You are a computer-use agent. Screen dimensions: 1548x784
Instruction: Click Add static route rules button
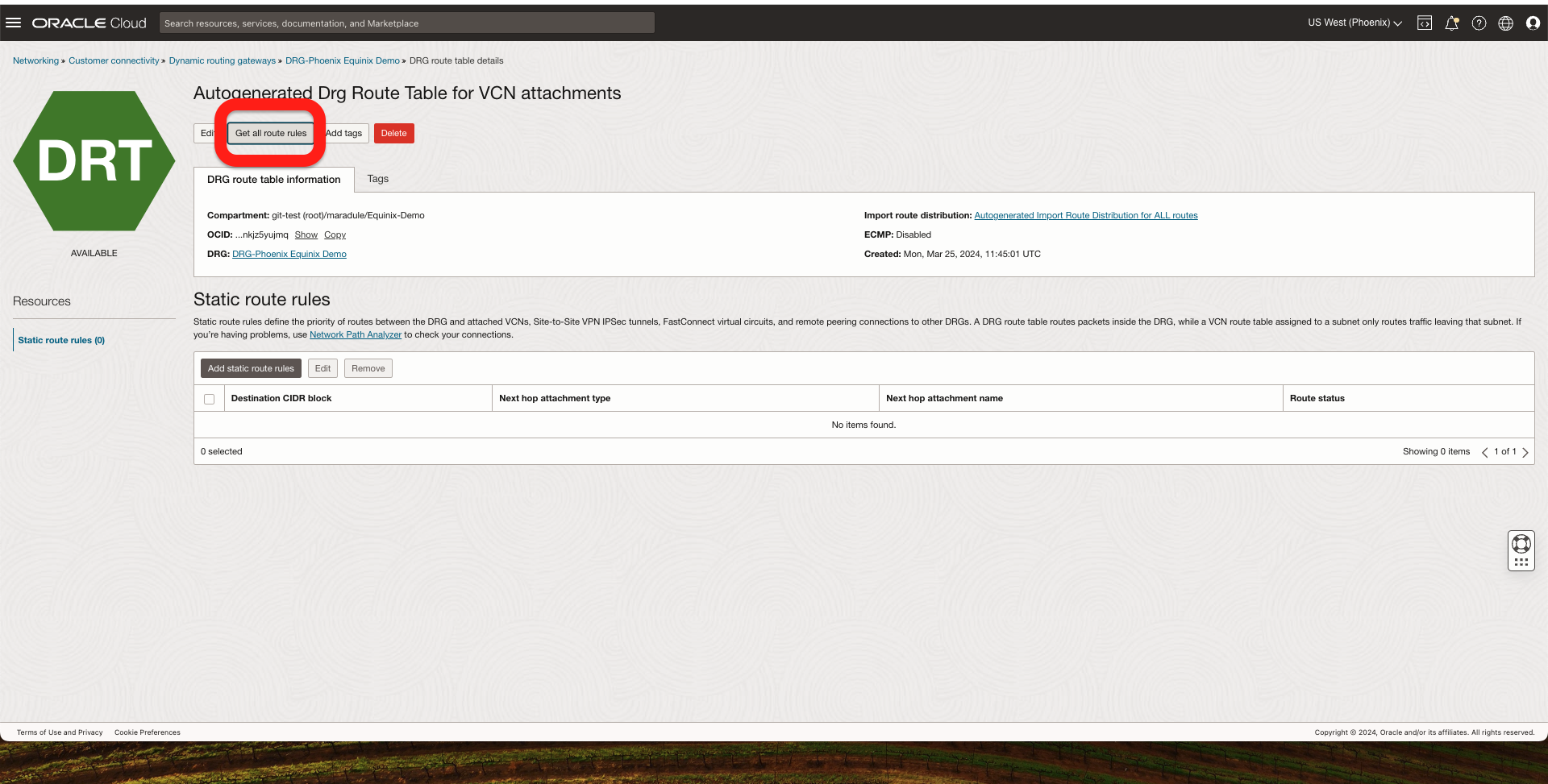tap(251, 368)
